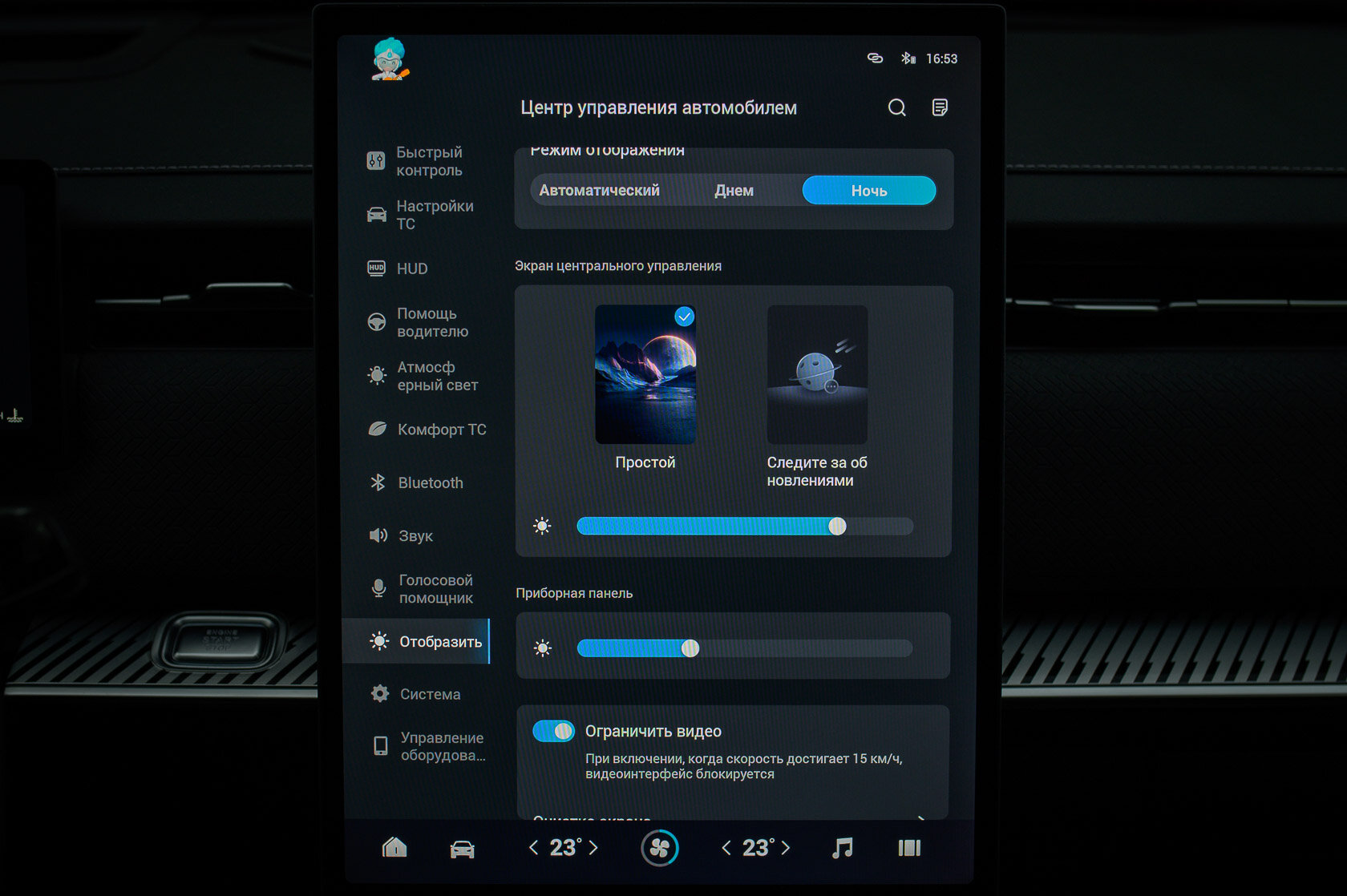1347x896 pixels.
Task: Tap the Bluetooth status icon near the clock
Action: 908,59
